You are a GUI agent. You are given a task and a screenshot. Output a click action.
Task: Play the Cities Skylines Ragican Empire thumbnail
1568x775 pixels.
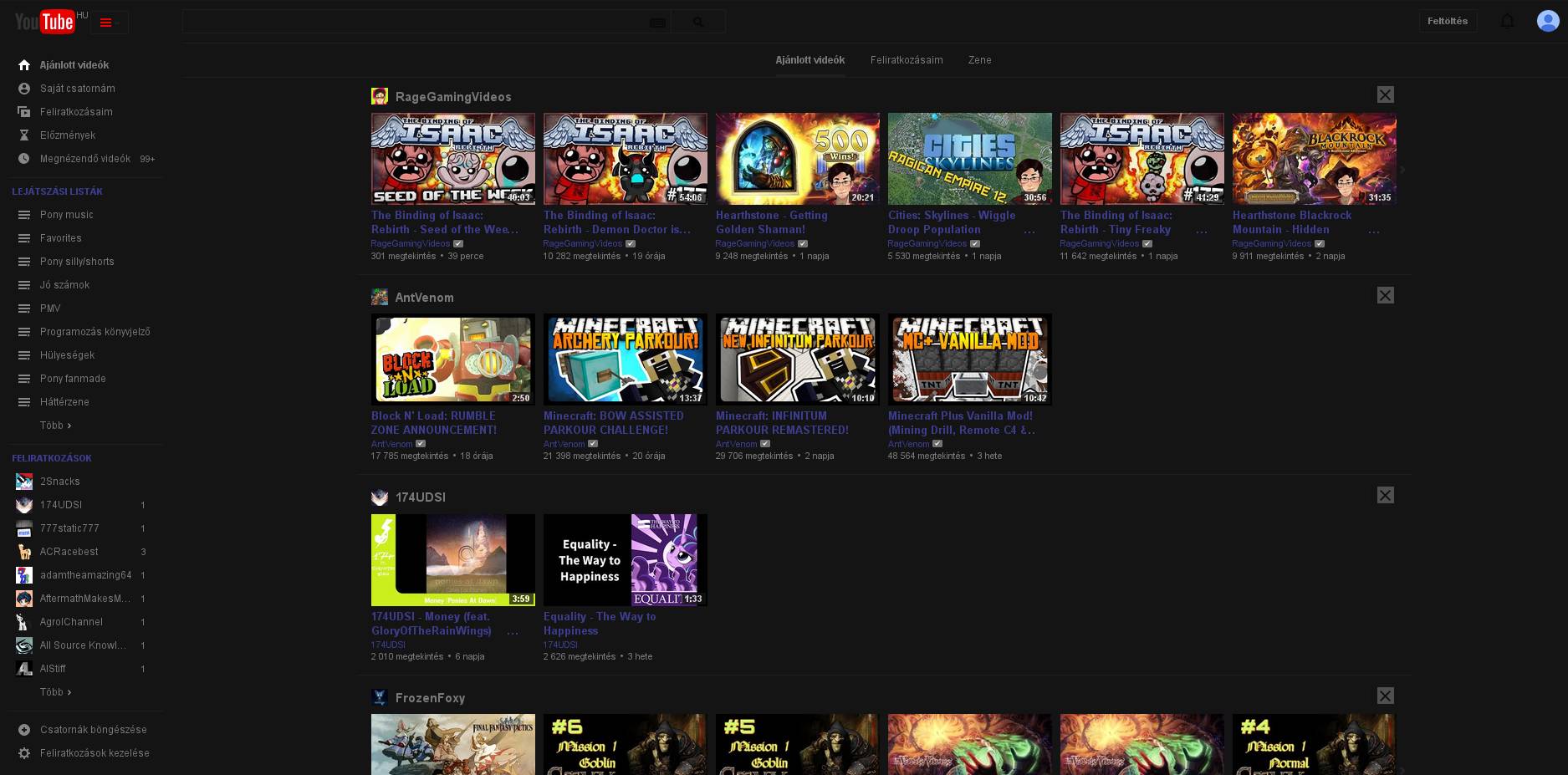pos(970,159)
